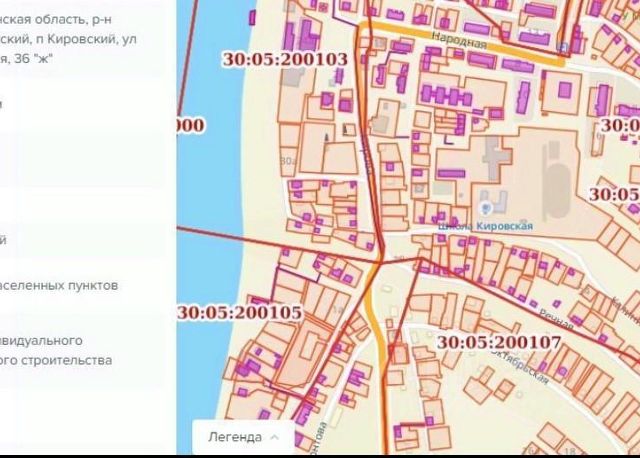Screen dimensions: 640x458
Task: Click cadastral block label 30:05:200103
Action: [x=285, y=60]
